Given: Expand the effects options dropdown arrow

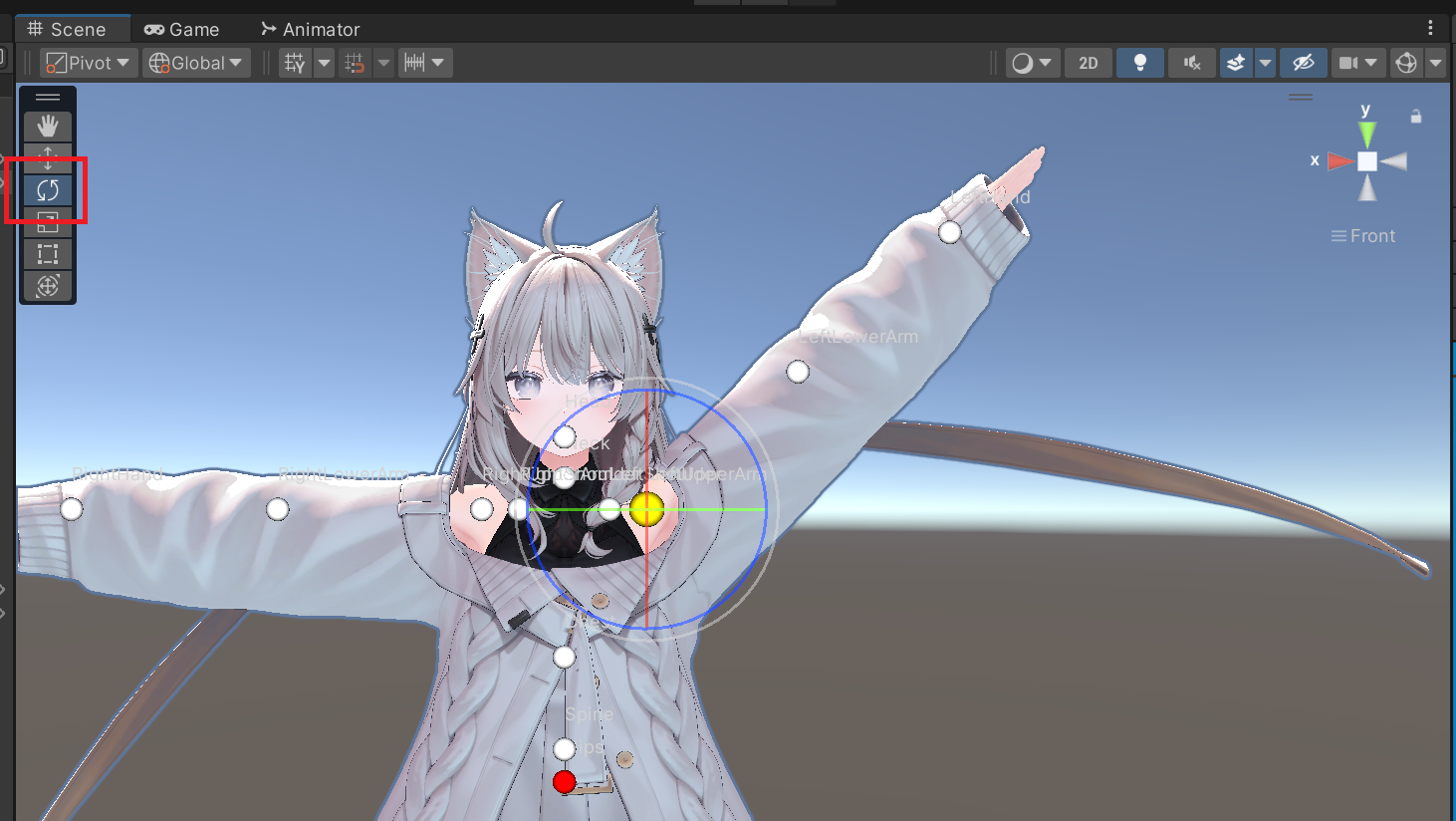Looking at the screenshot, I should 1265,63.
